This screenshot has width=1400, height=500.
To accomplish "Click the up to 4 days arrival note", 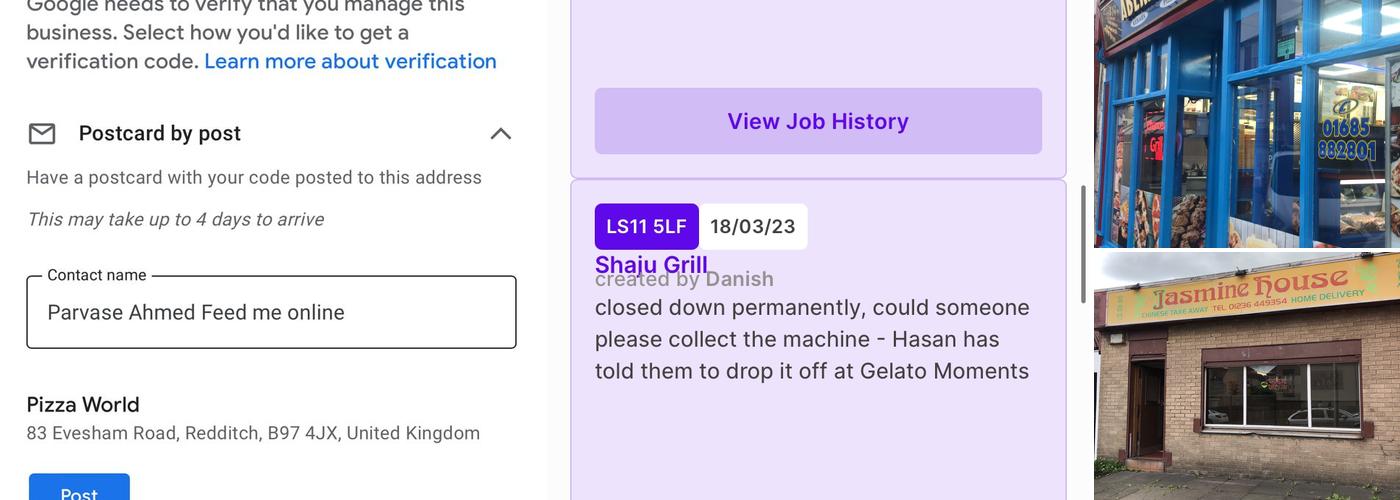I will [x=175, y=220].
